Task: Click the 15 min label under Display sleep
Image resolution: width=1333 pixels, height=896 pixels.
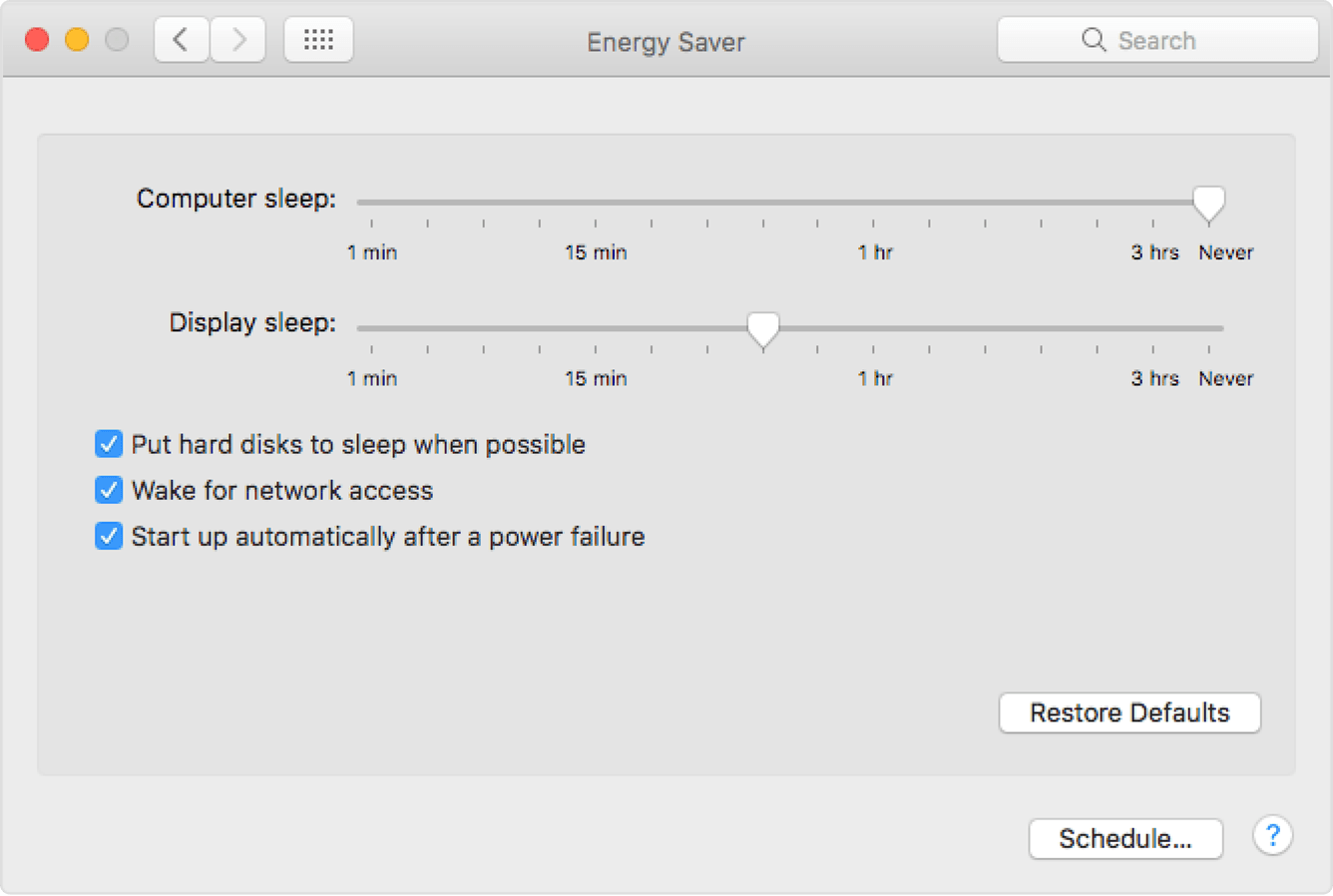Action: pyautogui.click(x=596, y=378)
